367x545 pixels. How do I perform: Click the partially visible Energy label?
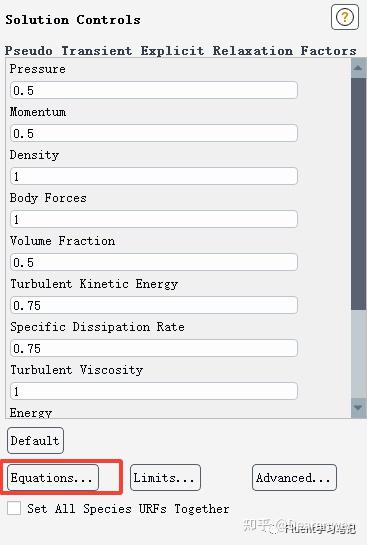pyautogui.click(x=31, y=413)
